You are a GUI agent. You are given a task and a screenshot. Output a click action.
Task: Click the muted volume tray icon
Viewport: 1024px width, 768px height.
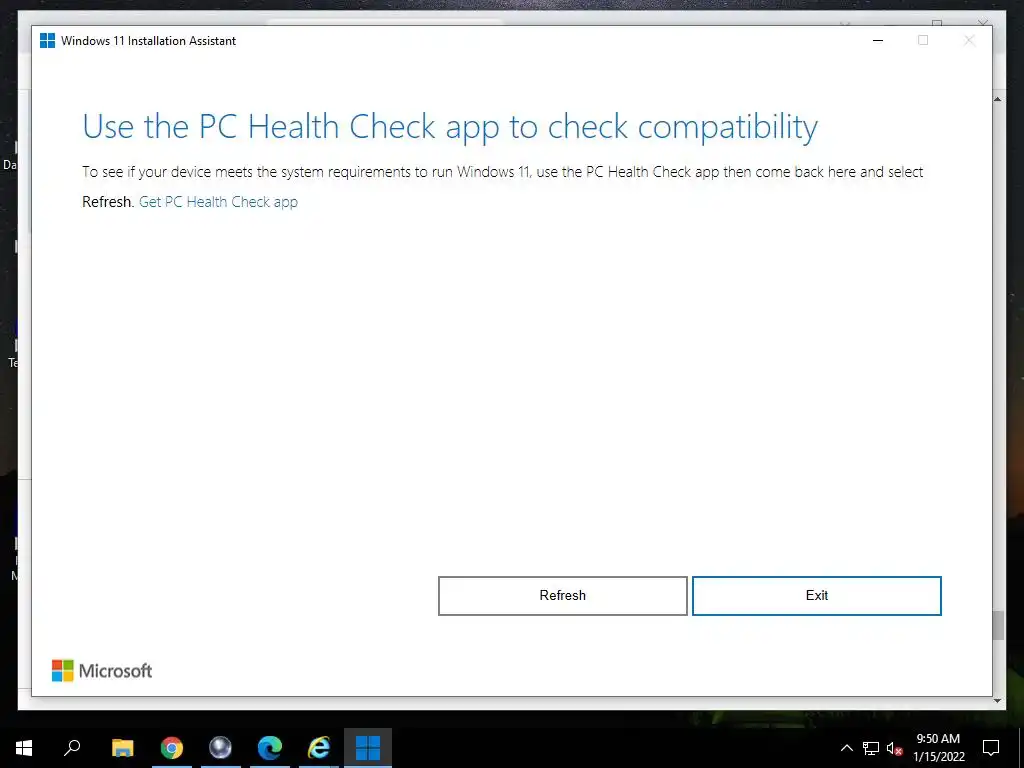[895, 748]
